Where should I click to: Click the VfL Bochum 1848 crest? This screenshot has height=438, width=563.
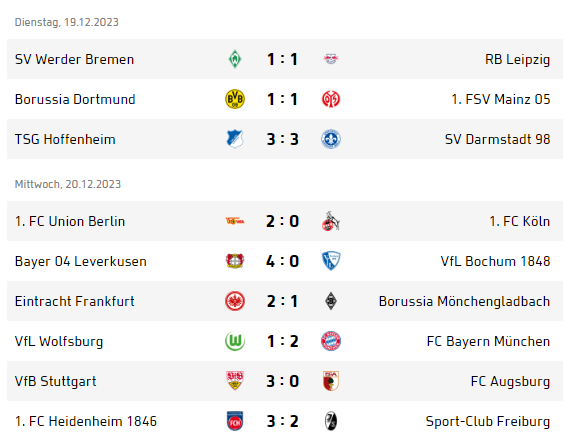coord(331,261)
